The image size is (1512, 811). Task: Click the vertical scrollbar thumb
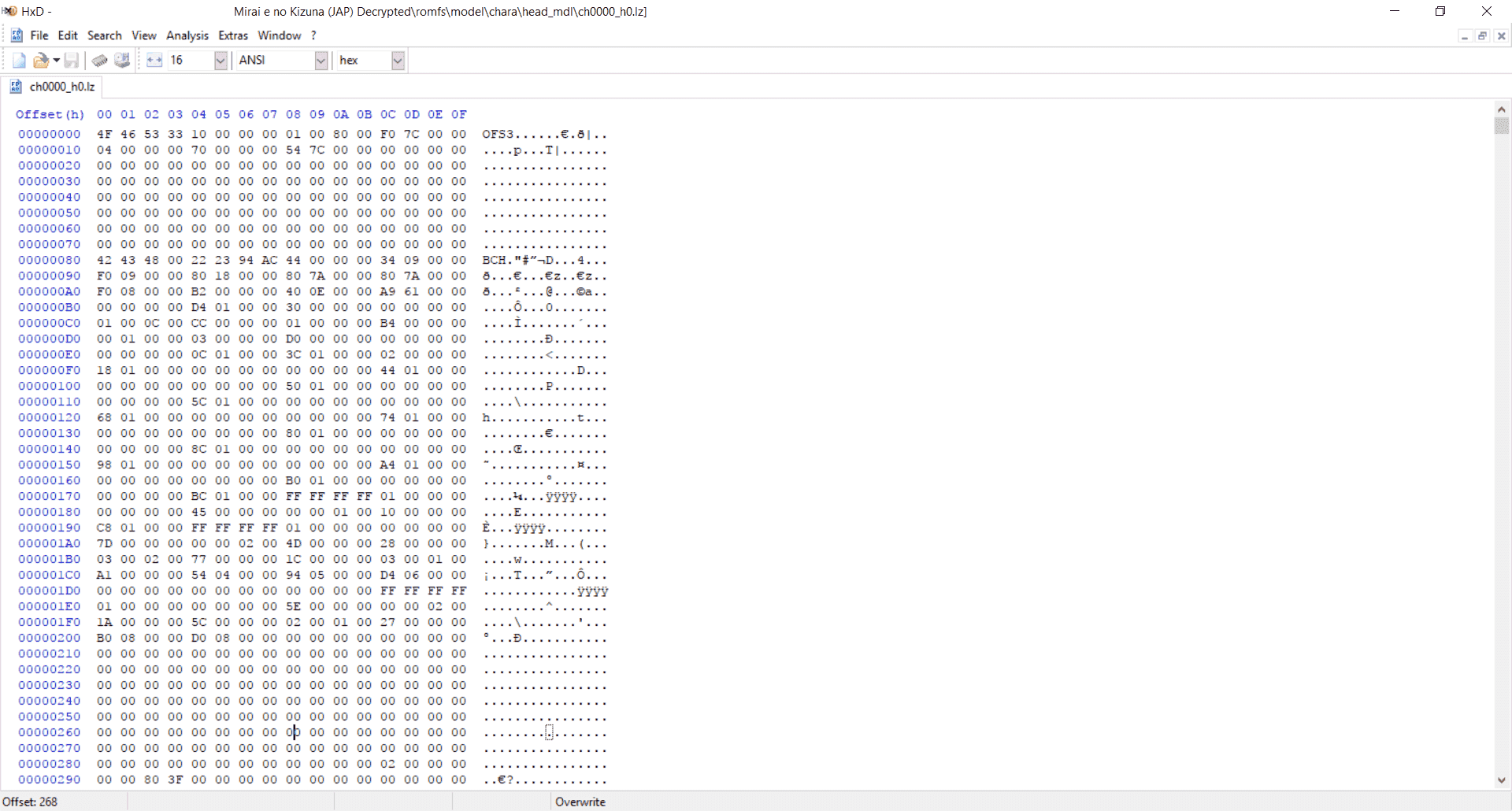(x=1502, y=126)
